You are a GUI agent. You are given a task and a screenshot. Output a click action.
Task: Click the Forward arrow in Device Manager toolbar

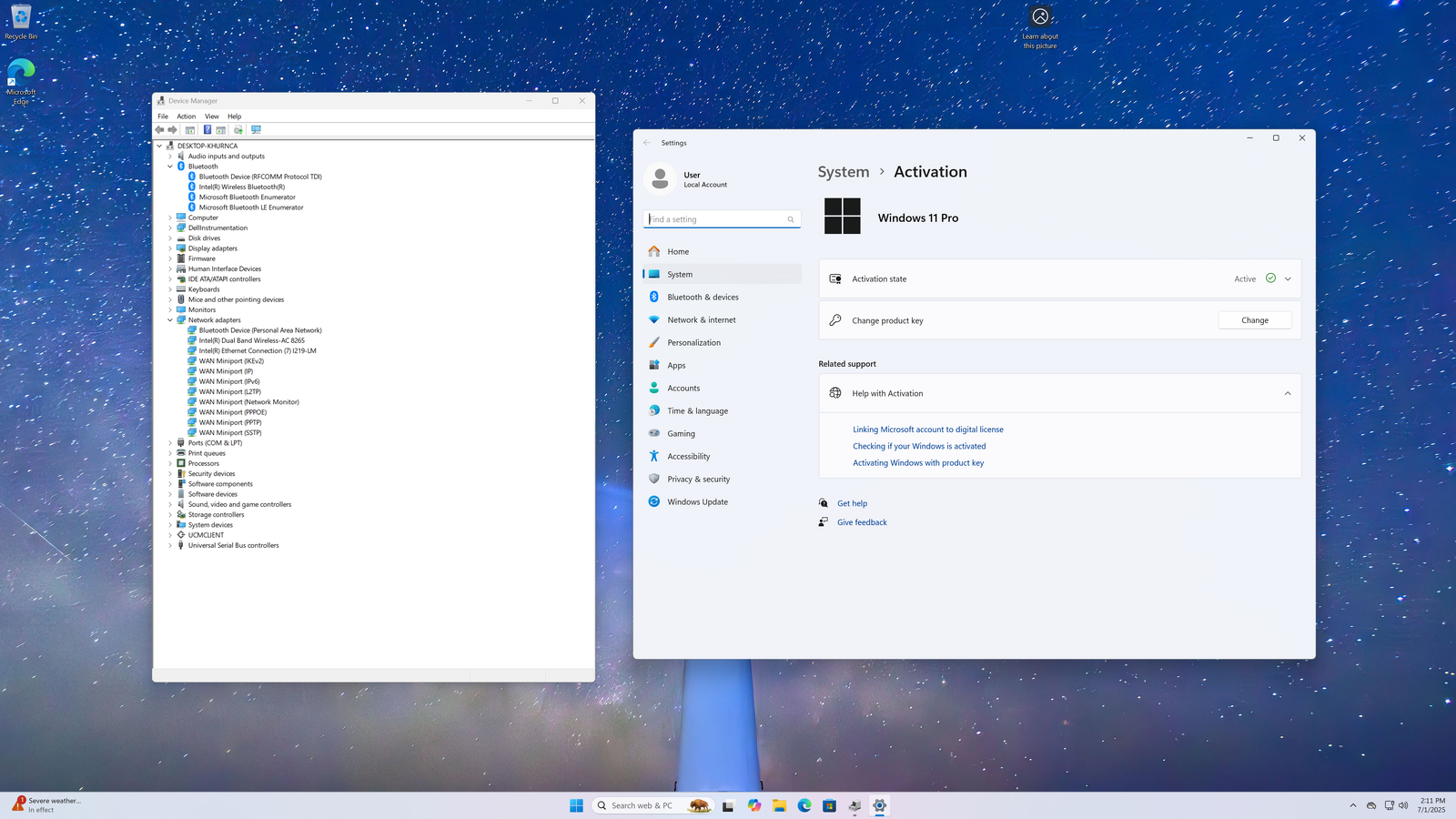[173, 130]
